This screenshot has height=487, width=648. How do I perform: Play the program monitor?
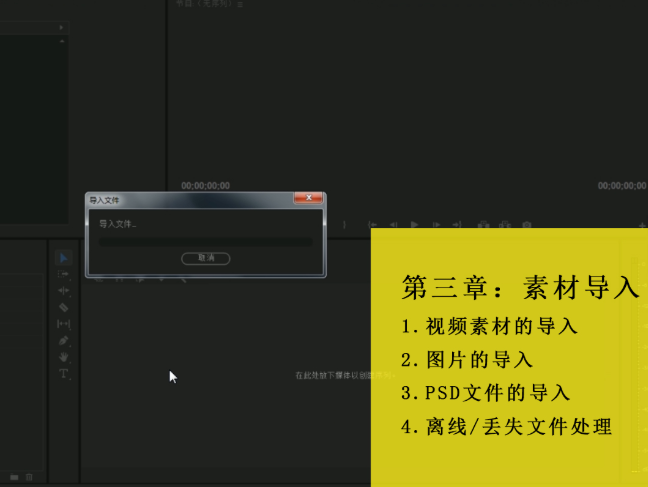click(414, 224)
